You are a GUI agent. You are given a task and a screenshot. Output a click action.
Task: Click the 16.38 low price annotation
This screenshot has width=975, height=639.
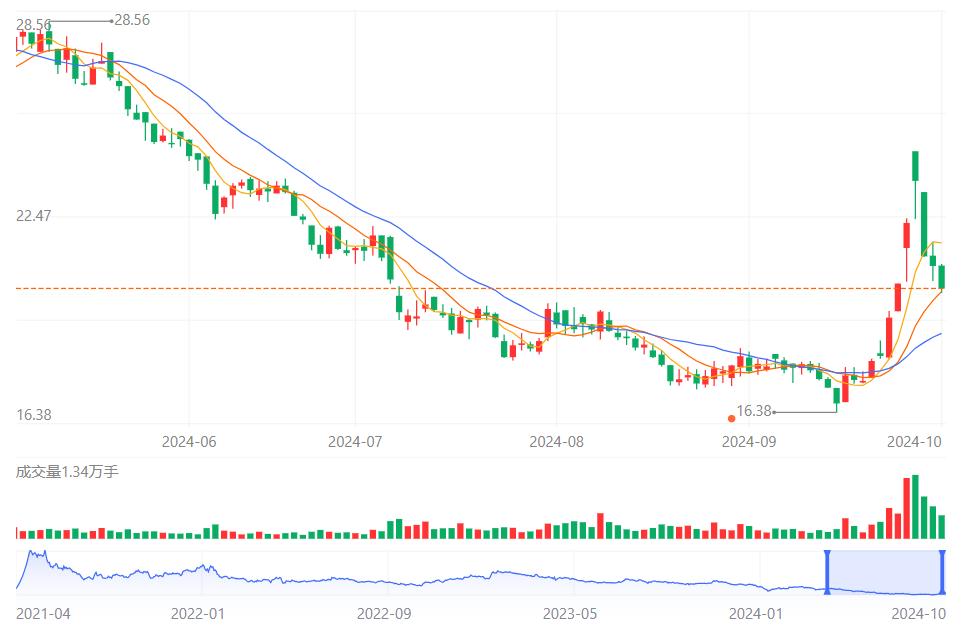pos(754,411)
